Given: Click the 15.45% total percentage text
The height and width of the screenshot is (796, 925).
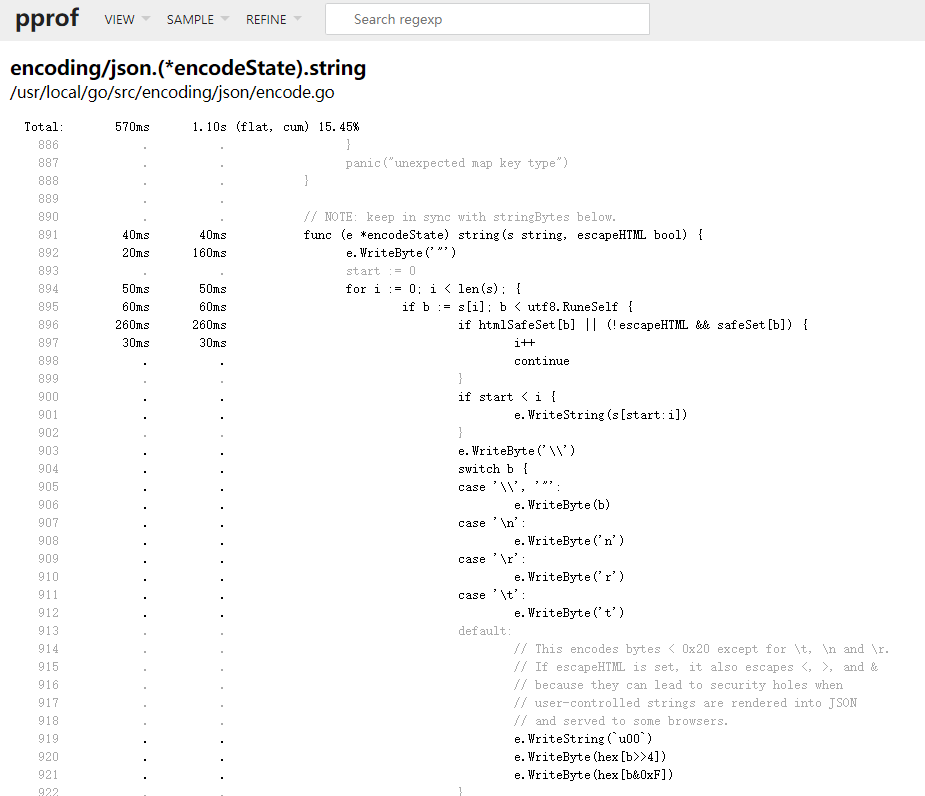Looking at the screenshot, I should click(x=339, y=126).
